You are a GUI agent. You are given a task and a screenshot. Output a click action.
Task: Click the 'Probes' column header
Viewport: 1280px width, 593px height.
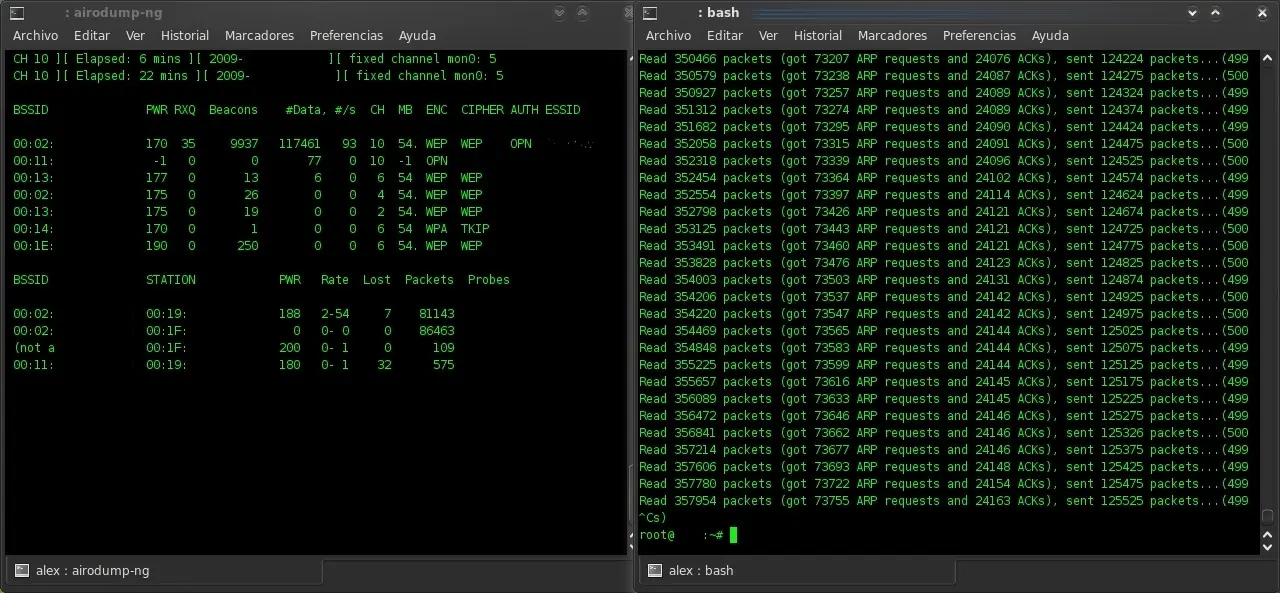point(489,280)
